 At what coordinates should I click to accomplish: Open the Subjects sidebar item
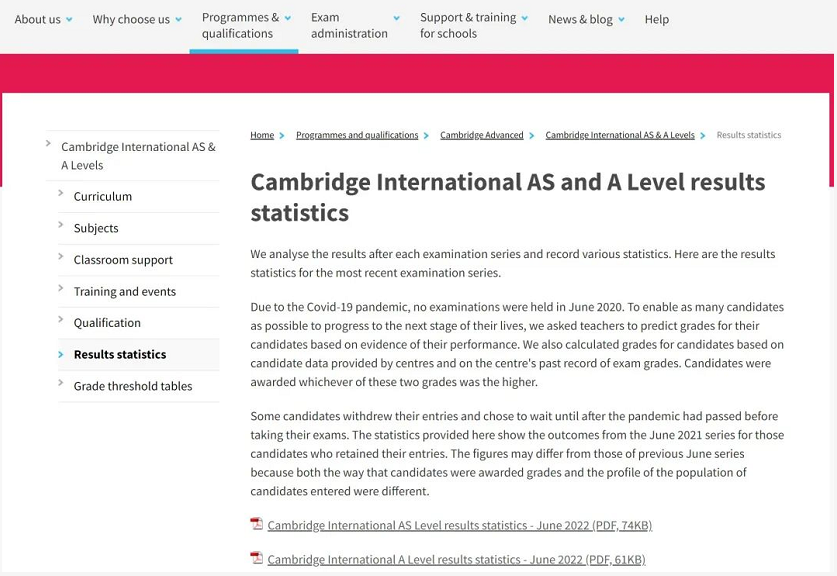click(96, 228)
